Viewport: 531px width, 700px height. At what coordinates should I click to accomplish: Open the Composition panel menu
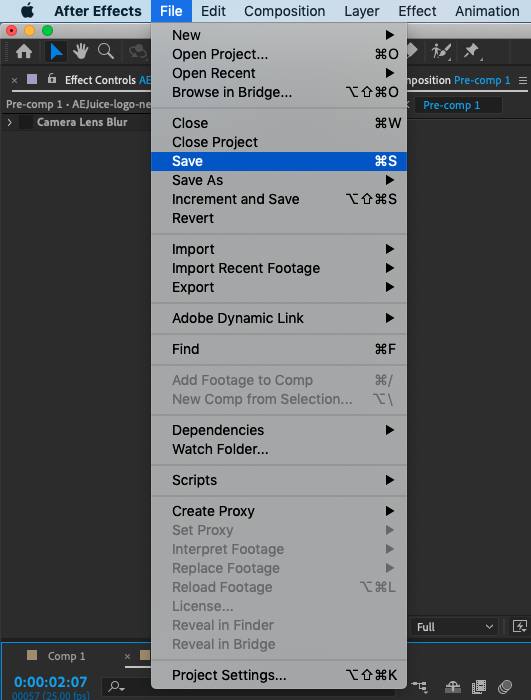click(523, 80)
